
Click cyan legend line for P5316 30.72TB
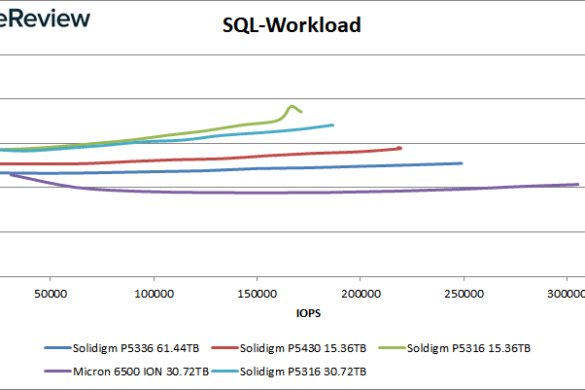click(x=225, y=371)
